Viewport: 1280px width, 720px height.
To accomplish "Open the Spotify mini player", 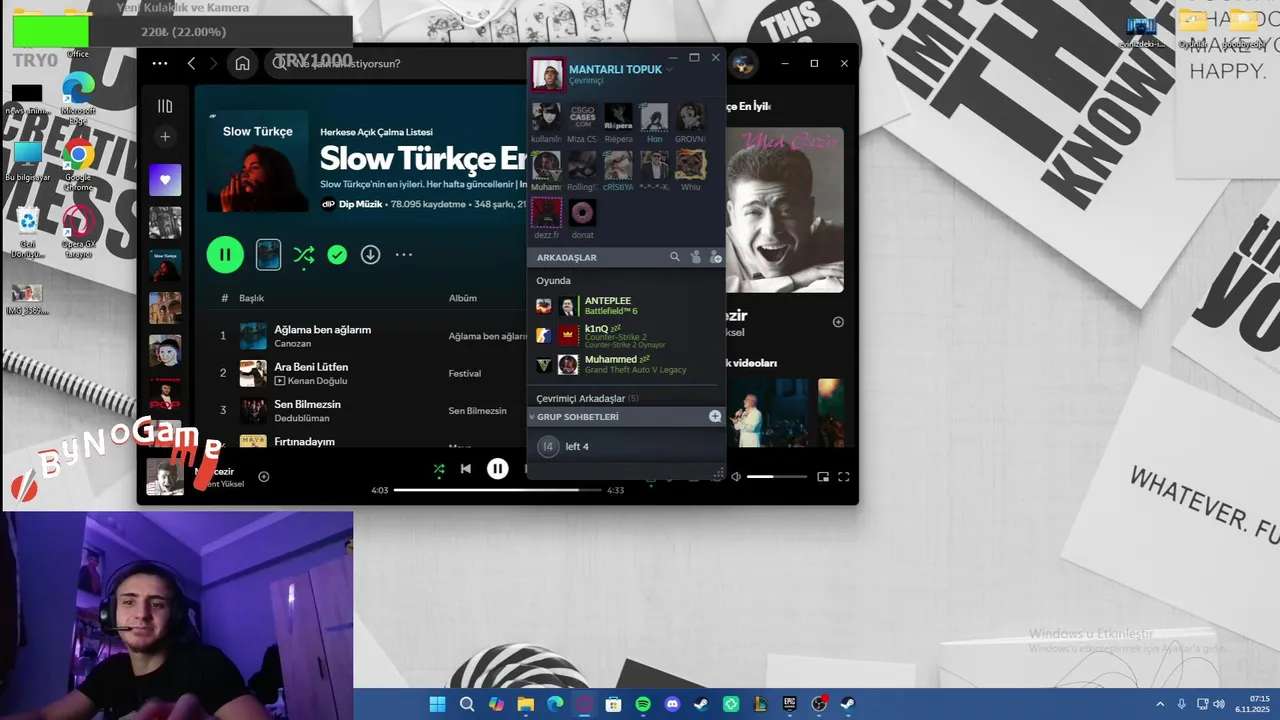I will pyautogui.click(x=823, y=477).
